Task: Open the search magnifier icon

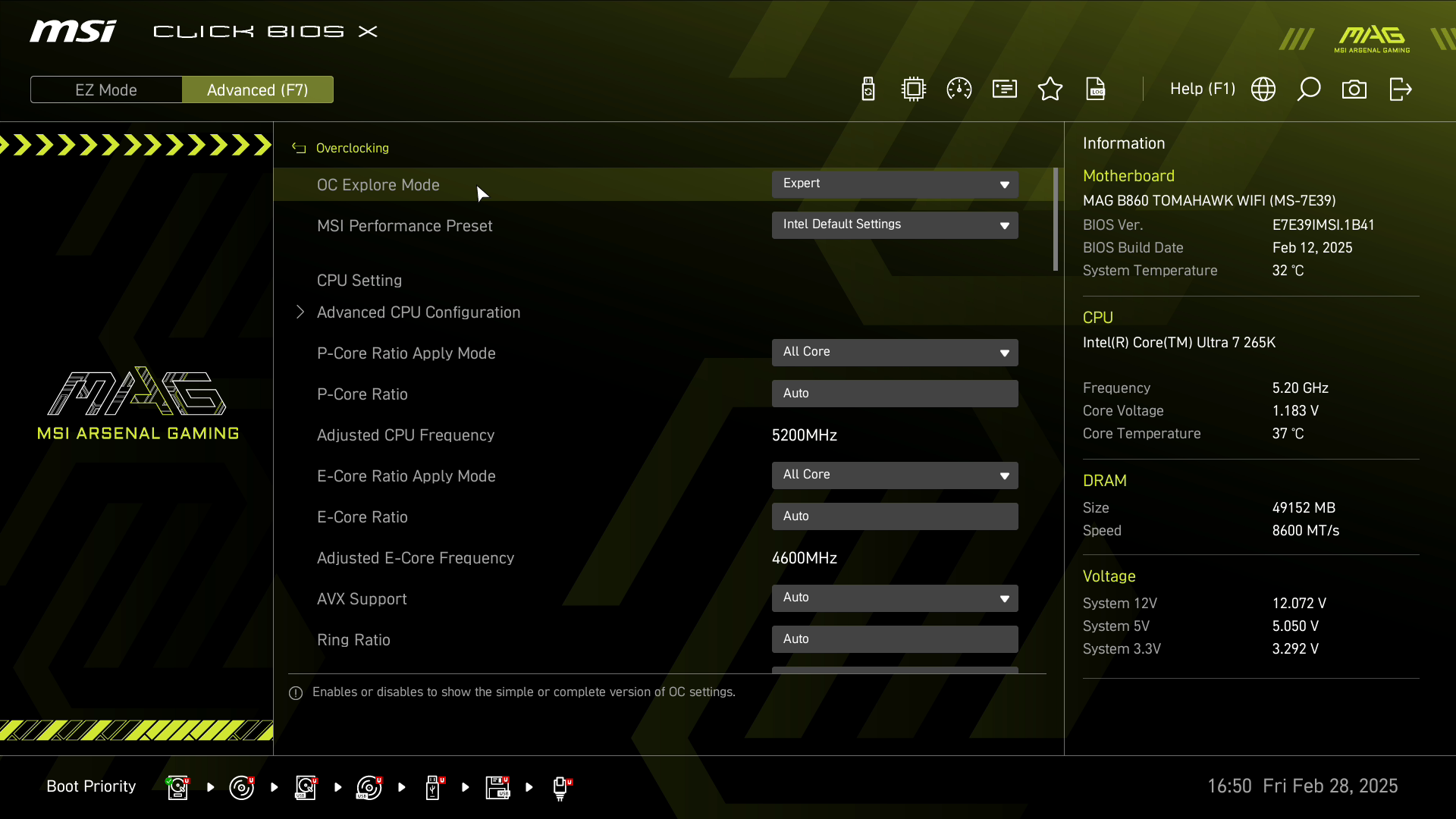Action: tap(1309, 89)
